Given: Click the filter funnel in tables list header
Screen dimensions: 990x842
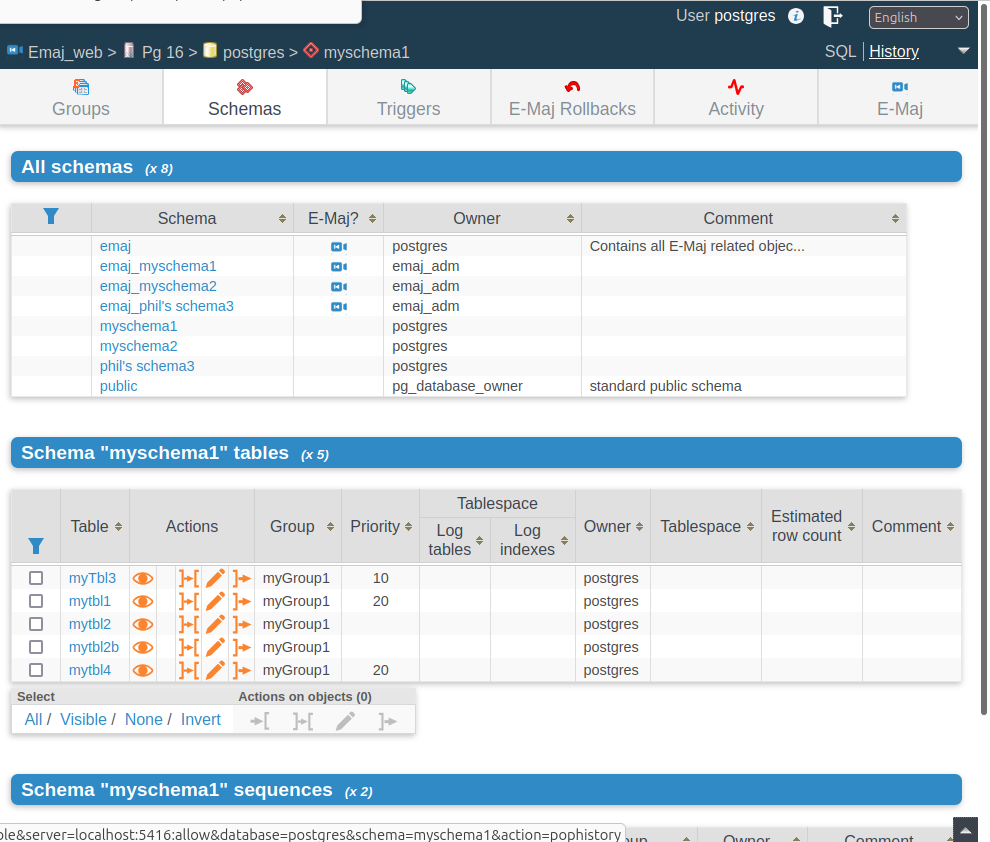Looking at the screenshot, I should 36,546.
